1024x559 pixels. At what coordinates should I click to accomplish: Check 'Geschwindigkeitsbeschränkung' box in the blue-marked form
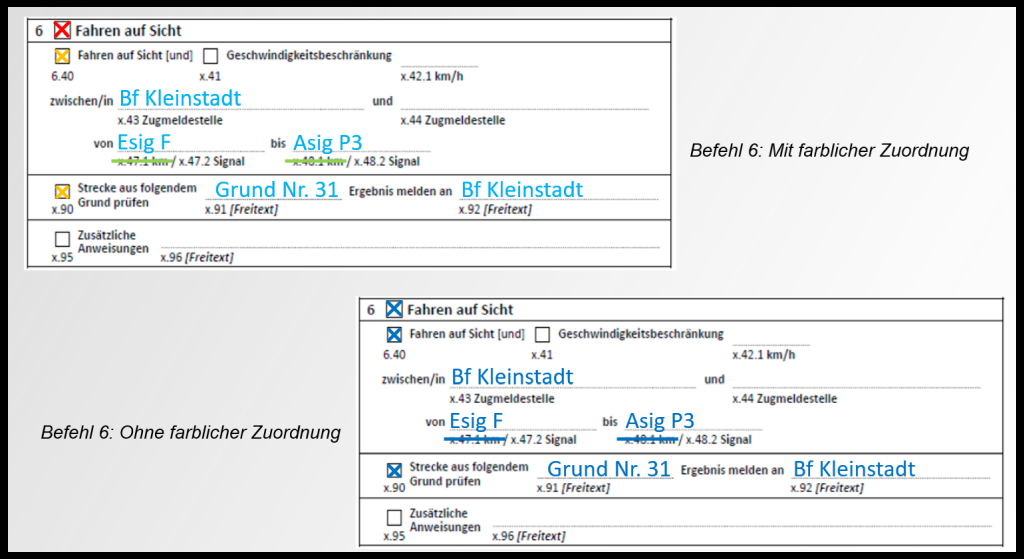543,335
